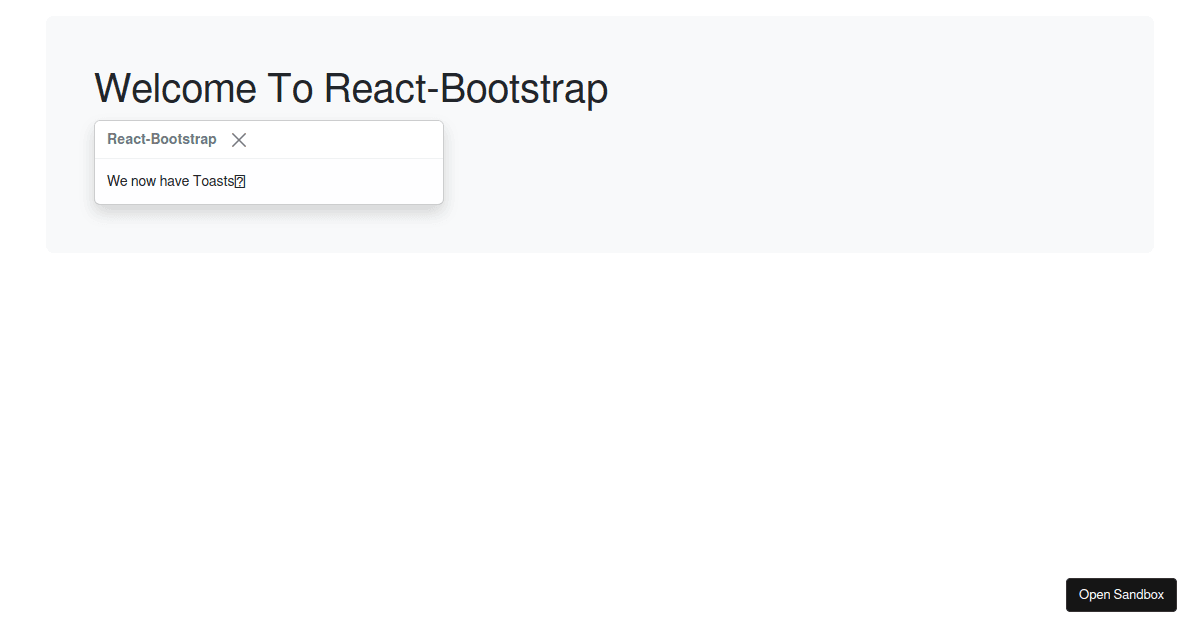Click the word 'now' in the toast message
This screenshot has height=630, width=1200.
(143, 182)
